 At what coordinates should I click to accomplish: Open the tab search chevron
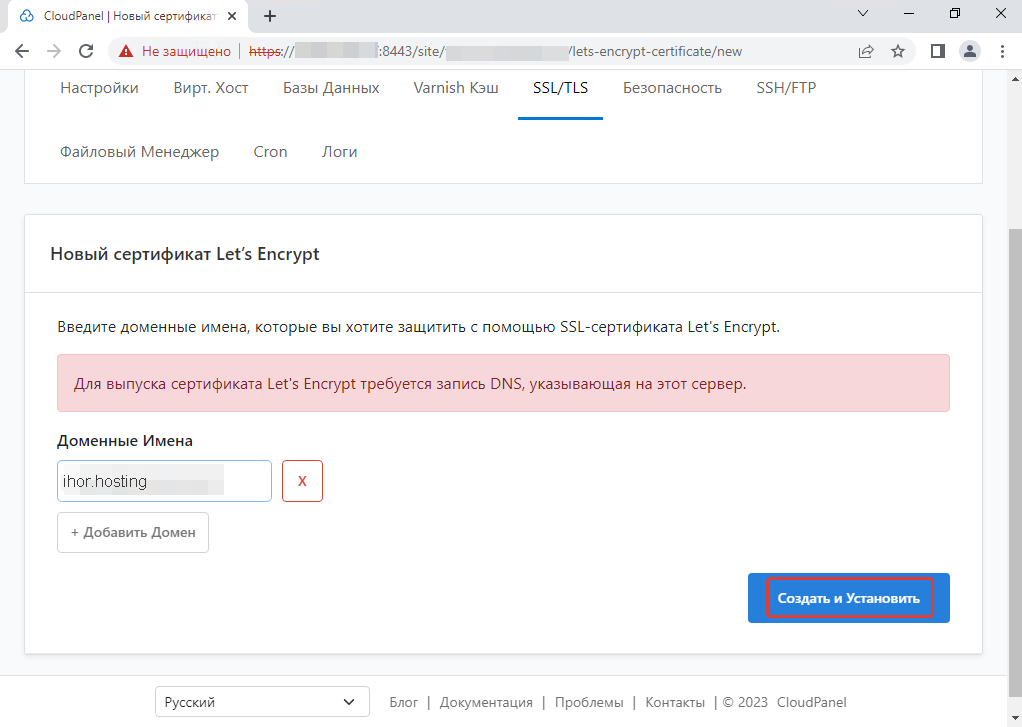tap(864, 14)
